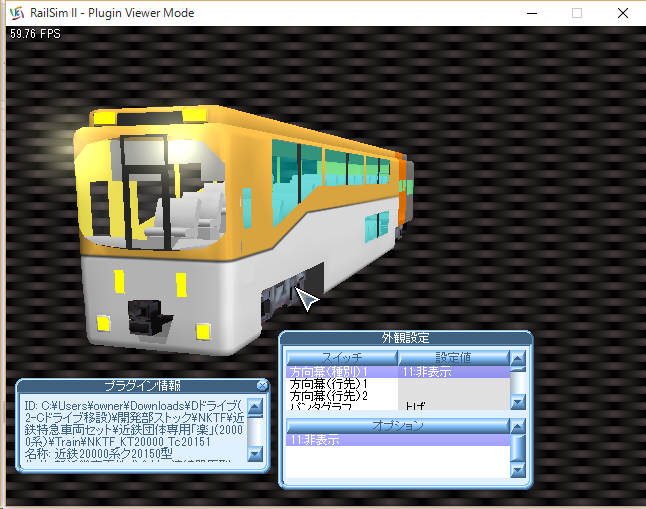Click the オプション list header
Screen dimensions: 646x509
(398, 426)
